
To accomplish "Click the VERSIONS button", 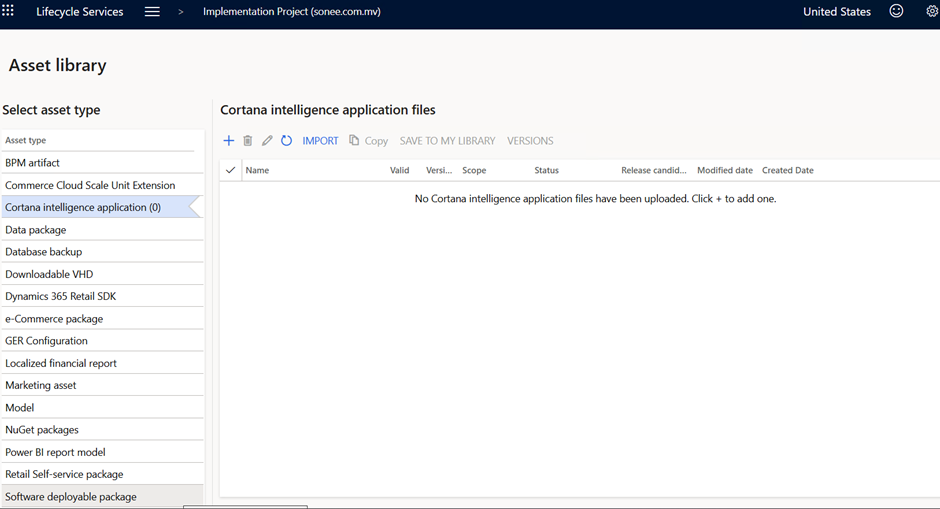I will (x=530, y=141).
